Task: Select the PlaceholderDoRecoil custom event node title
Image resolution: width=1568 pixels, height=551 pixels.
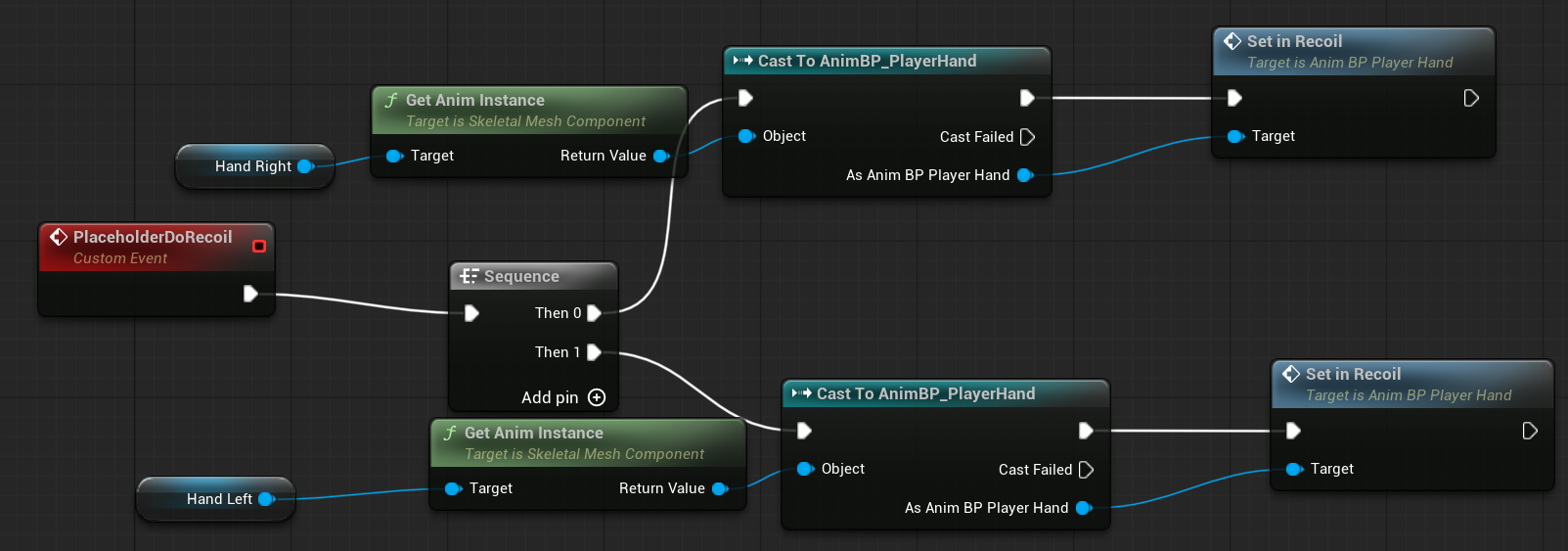Action: click(152, 237)
